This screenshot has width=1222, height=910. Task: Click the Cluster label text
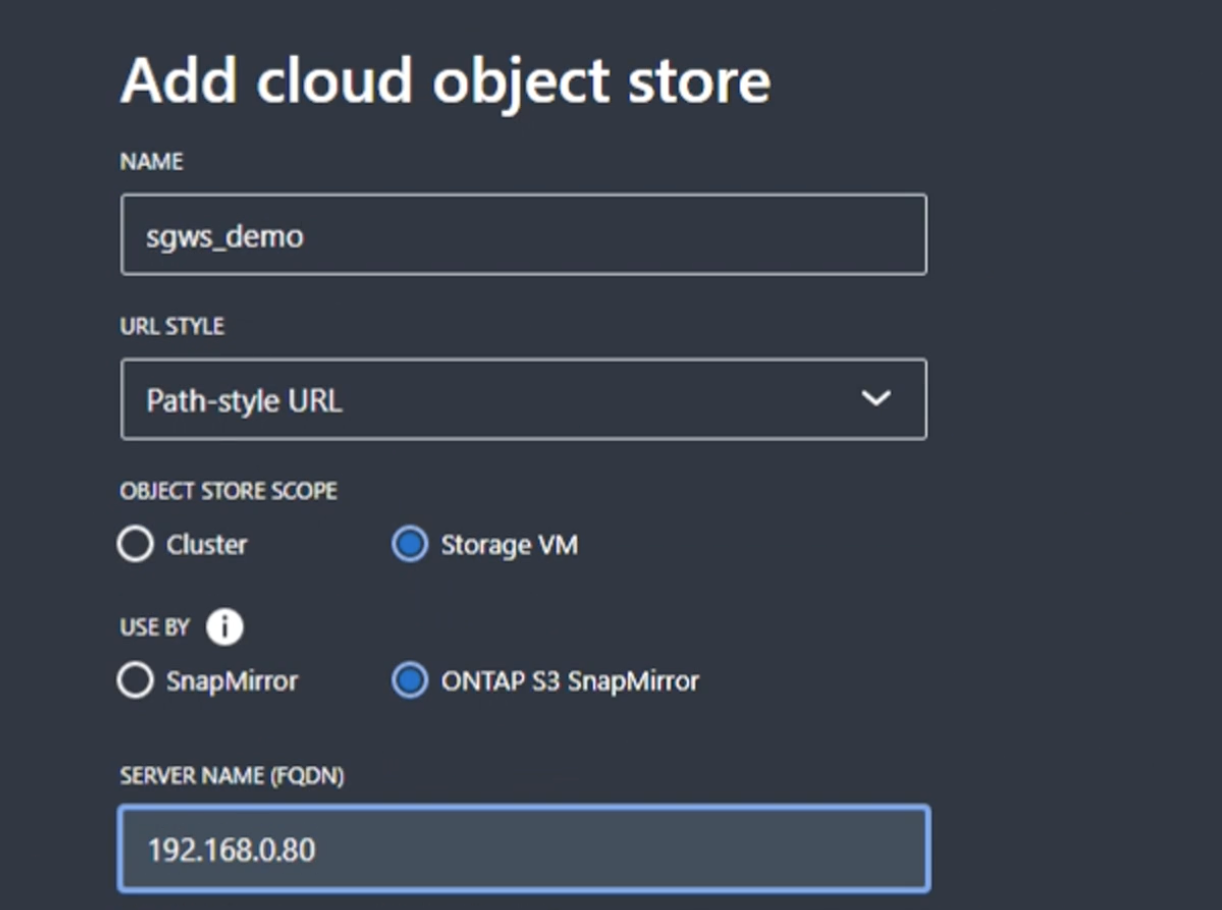pyautogui.click(x=207, y=545)
